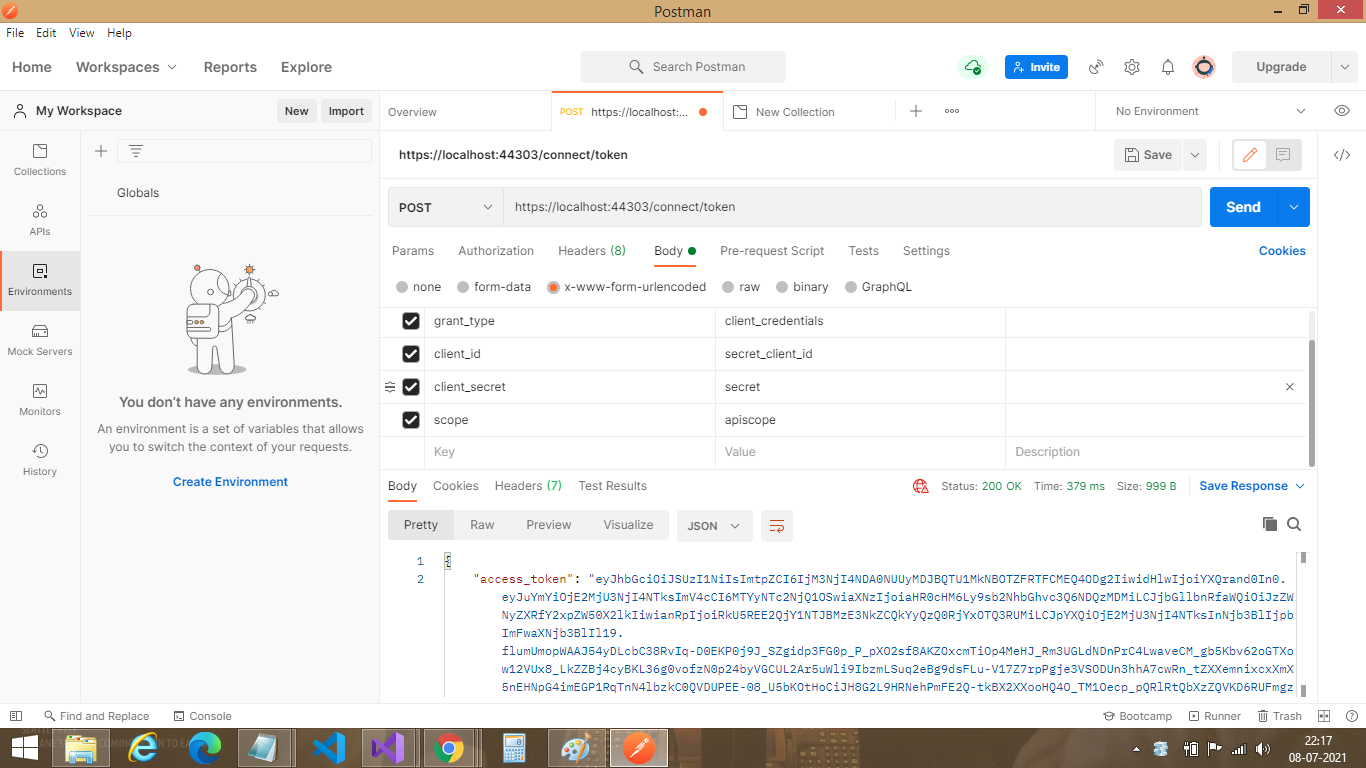Image resolution: width=1366 pixels, height=768 pixels.
Task: Open the comments icon beside the pencil
Action: click(x=1283, y=155)
